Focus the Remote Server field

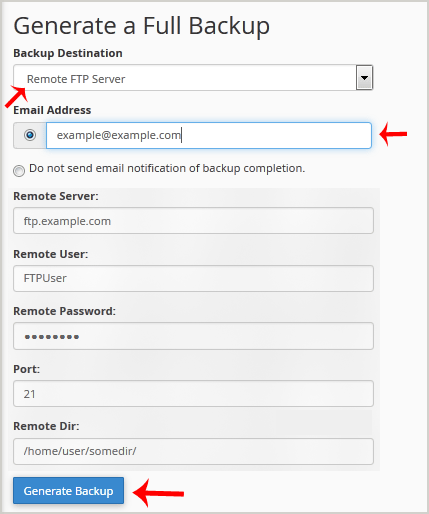193,221
